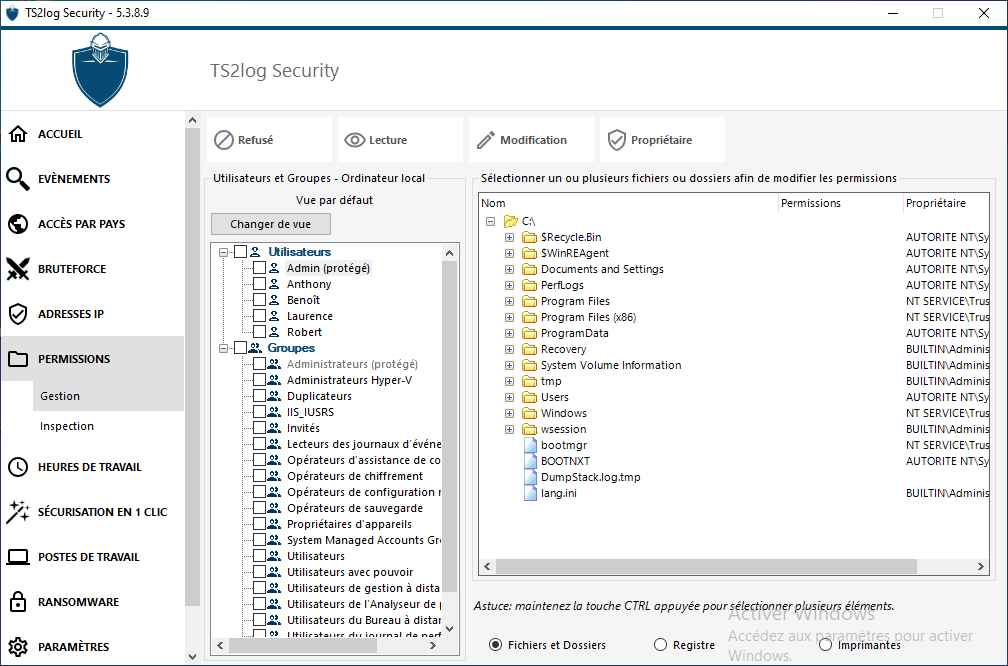
Task: Go to BRUTEFORCE in the sidebar
Action: click(x=93, y=269)
